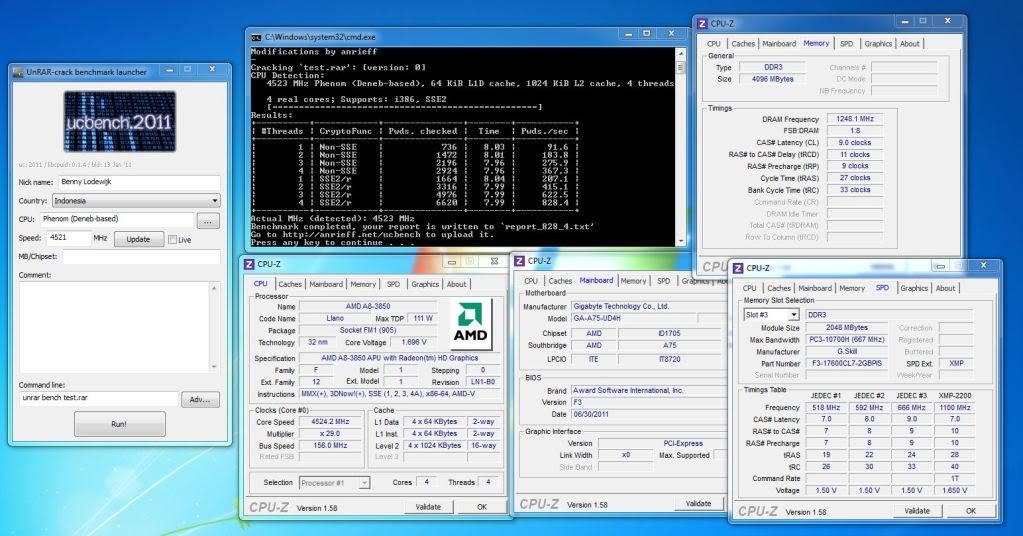Image resolution: width=1023 pixels, height=536 pixels.
Task: Click the Nick name input field
Action: click(139, 182)
